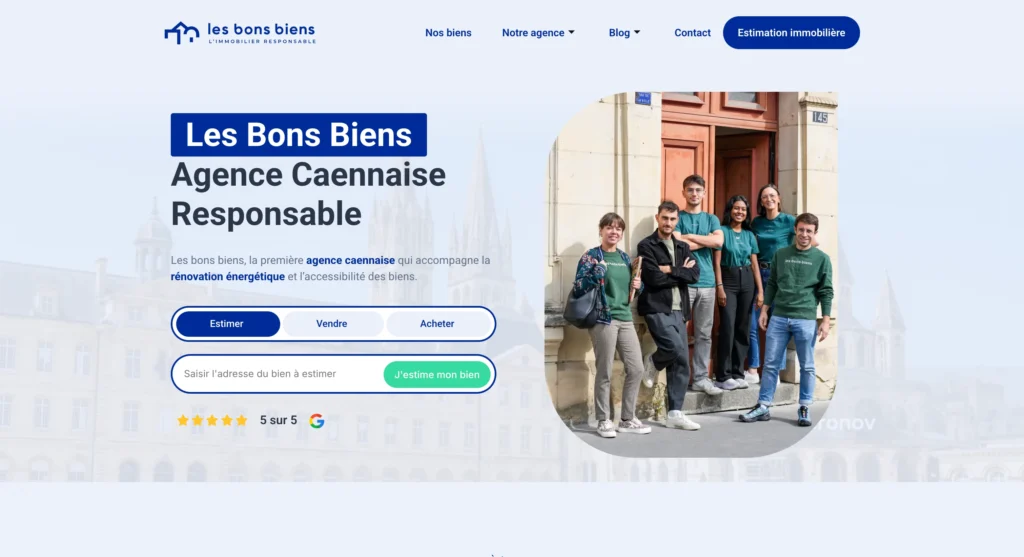Click the Google G logo icon
This screenshot has width=1024, height=557.
[x=317, y=421]
